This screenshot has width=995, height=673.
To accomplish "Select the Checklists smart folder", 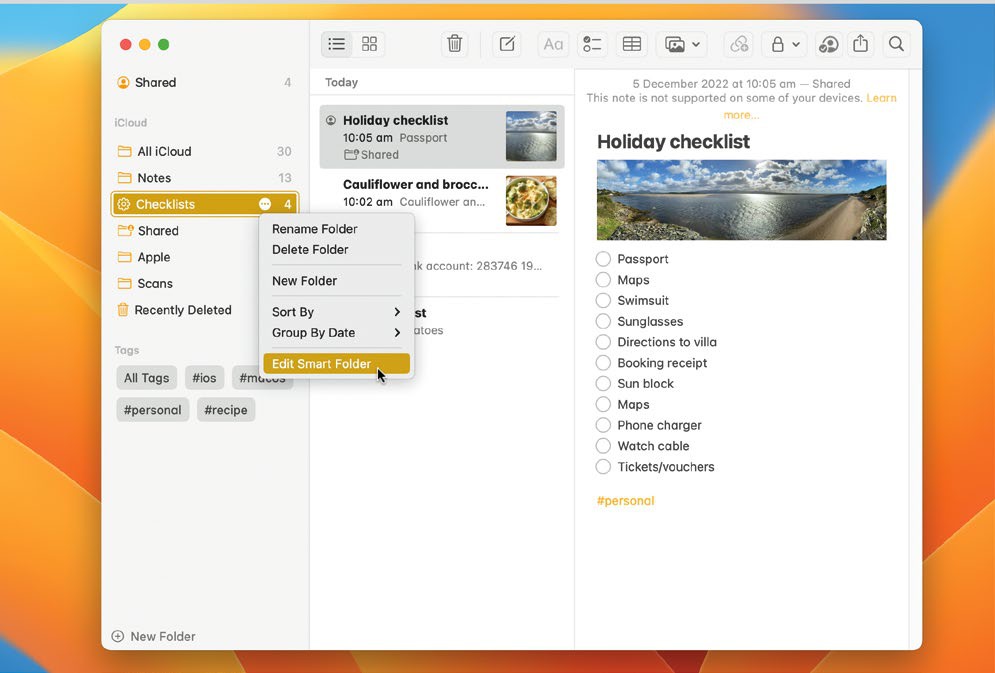I will [204, 204].
